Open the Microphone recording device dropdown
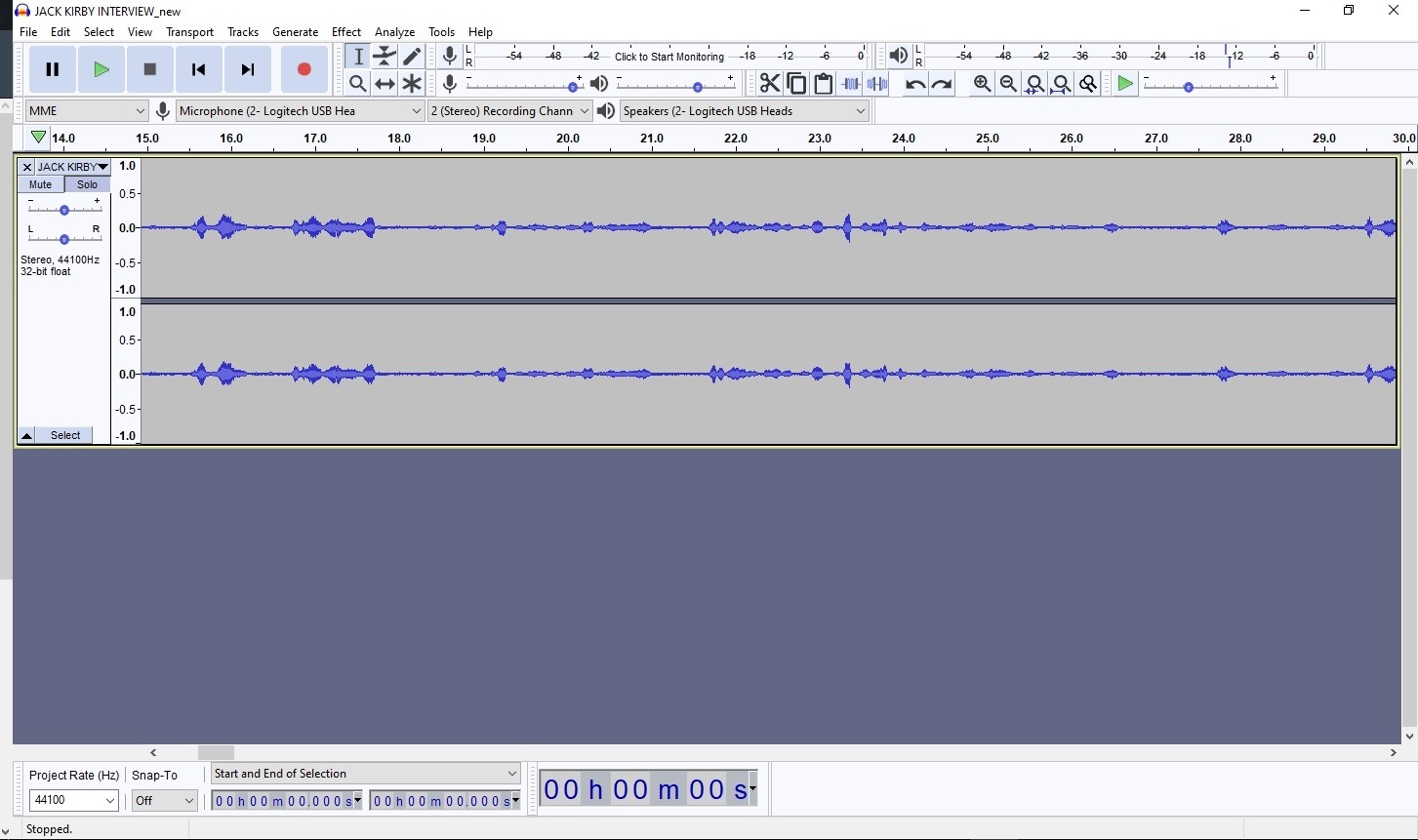This screenshot has height=840, width=1418. click(x=301, y=111)
